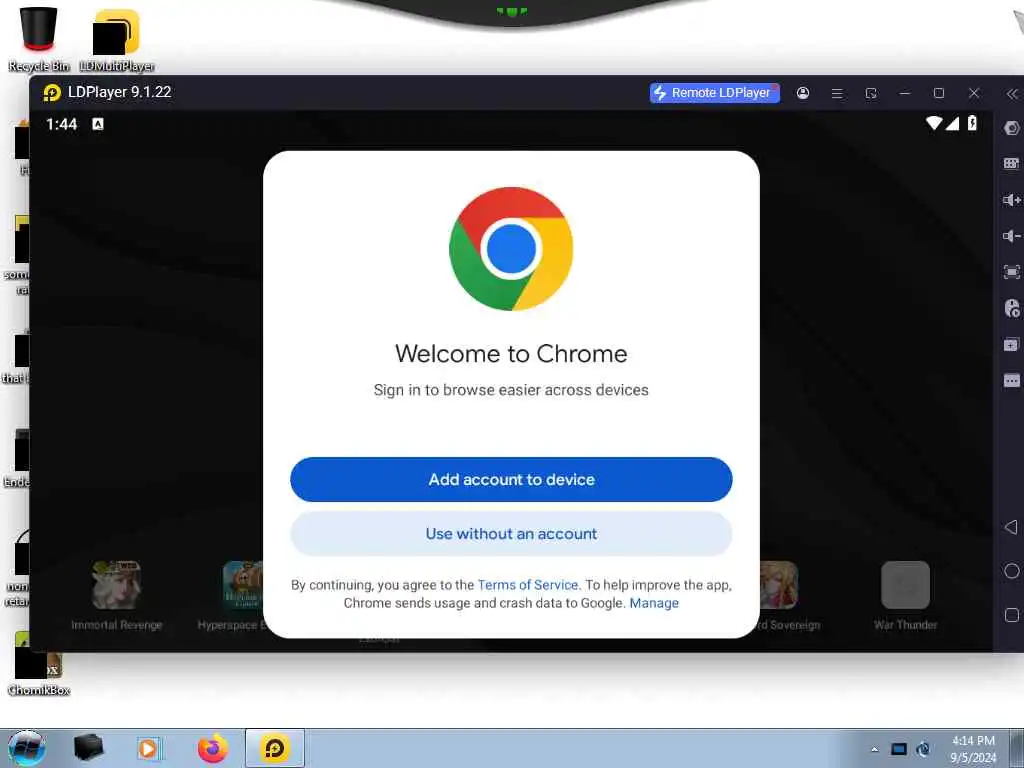
Task: Close the LDPlayer window
Action: pos(974,93)
